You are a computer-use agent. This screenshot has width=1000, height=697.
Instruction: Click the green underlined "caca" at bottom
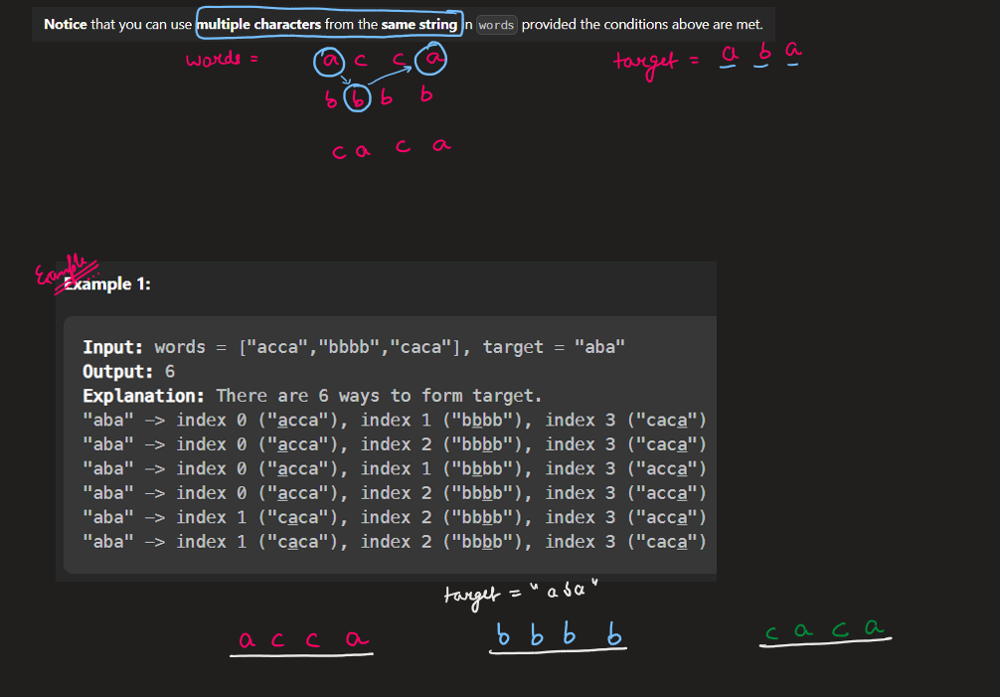point(826,631)
